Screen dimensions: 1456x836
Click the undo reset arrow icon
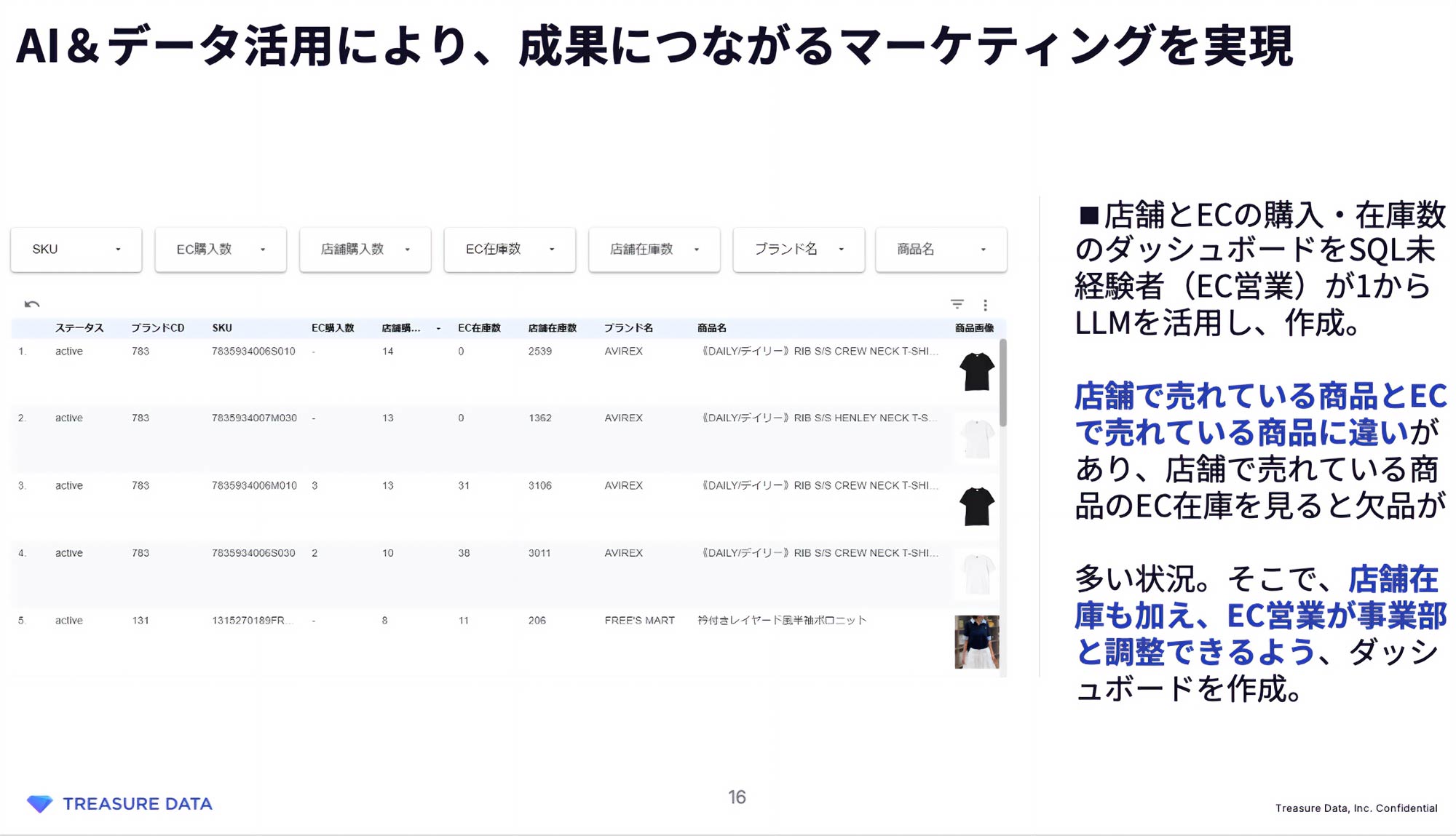pos(31,303)
